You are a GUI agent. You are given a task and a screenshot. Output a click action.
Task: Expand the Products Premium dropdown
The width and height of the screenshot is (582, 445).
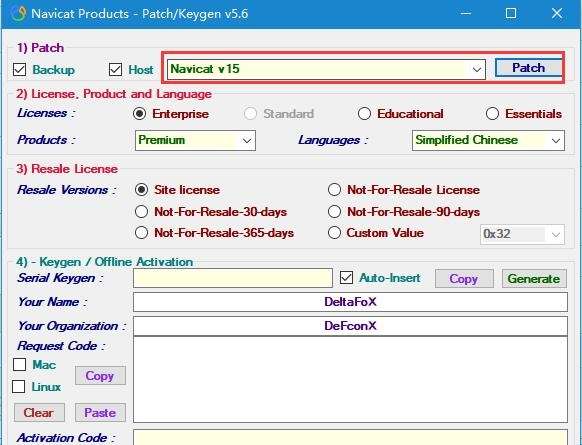tap(195, 140)
